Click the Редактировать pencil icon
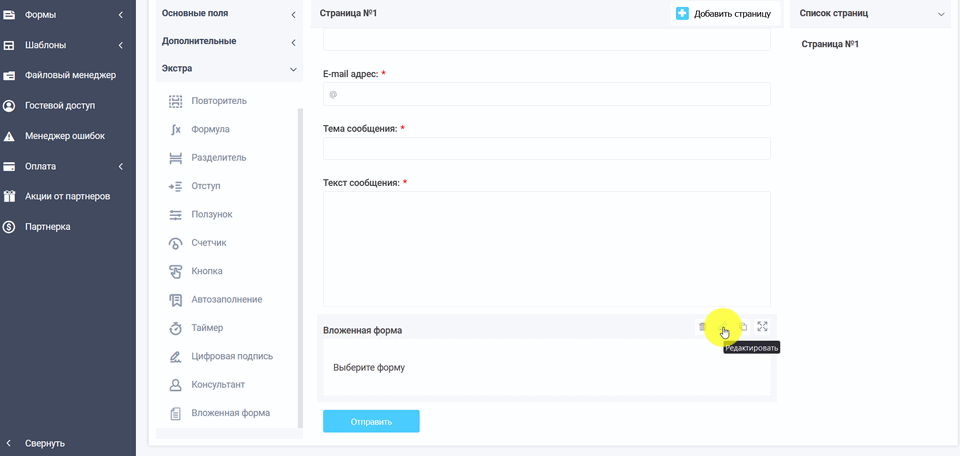 722,327
